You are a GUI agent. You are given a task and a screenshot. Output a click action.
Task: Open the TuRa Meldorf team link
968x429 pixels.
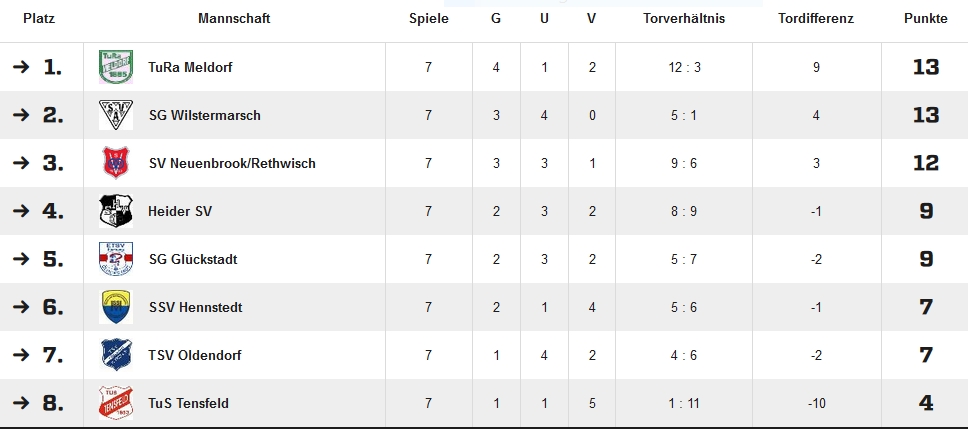tap(190, 67)
